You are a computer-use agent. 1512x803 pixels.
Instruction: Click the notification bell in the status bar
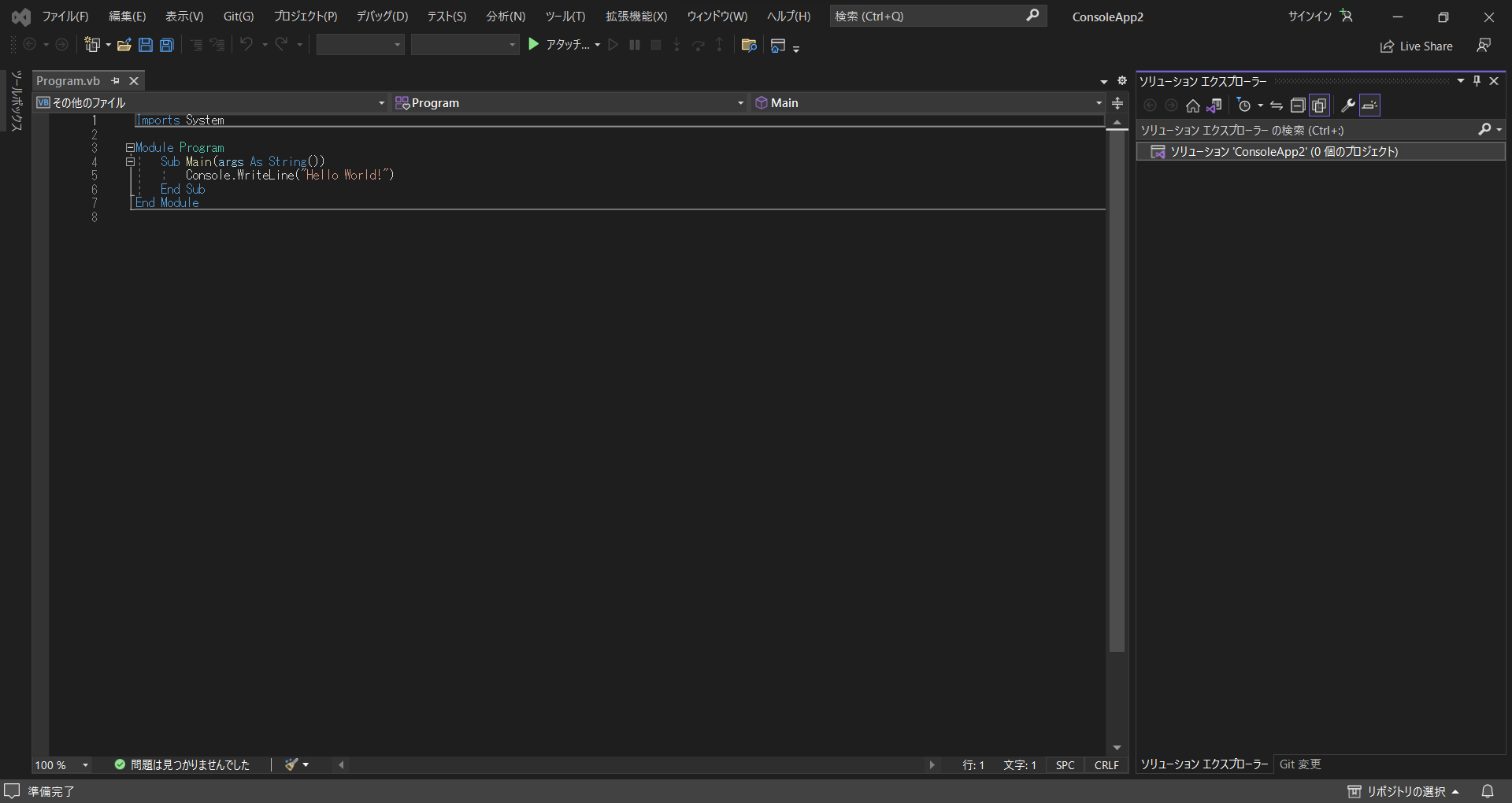coord(1488,791)
